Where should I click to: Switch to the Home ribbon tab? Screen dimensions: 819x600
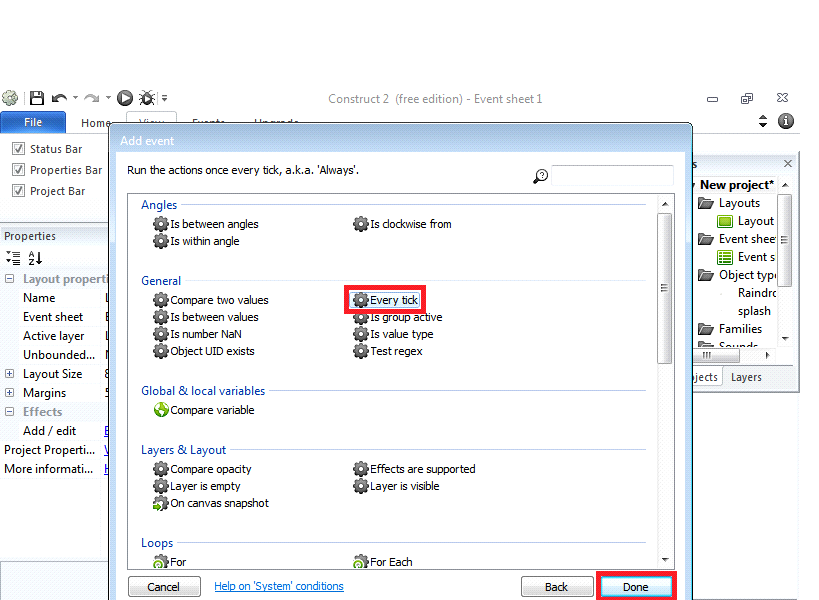point(95,123)
